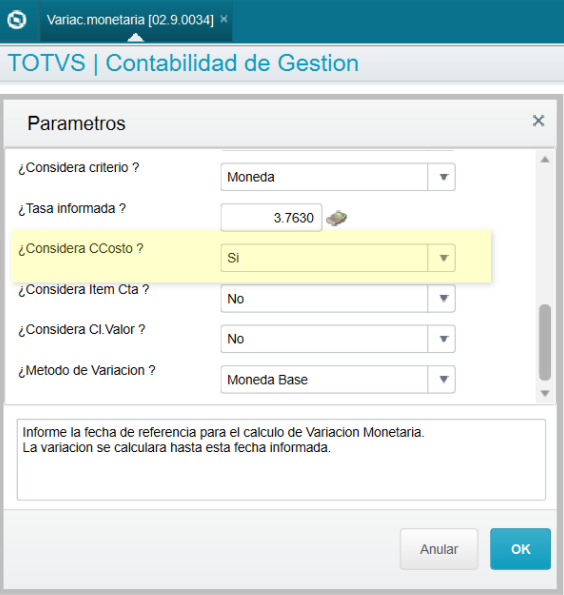Open the Considera Cl.Valor dropdown arrow
The width and height of the screenshot is (564, 595).
[442, 339]
